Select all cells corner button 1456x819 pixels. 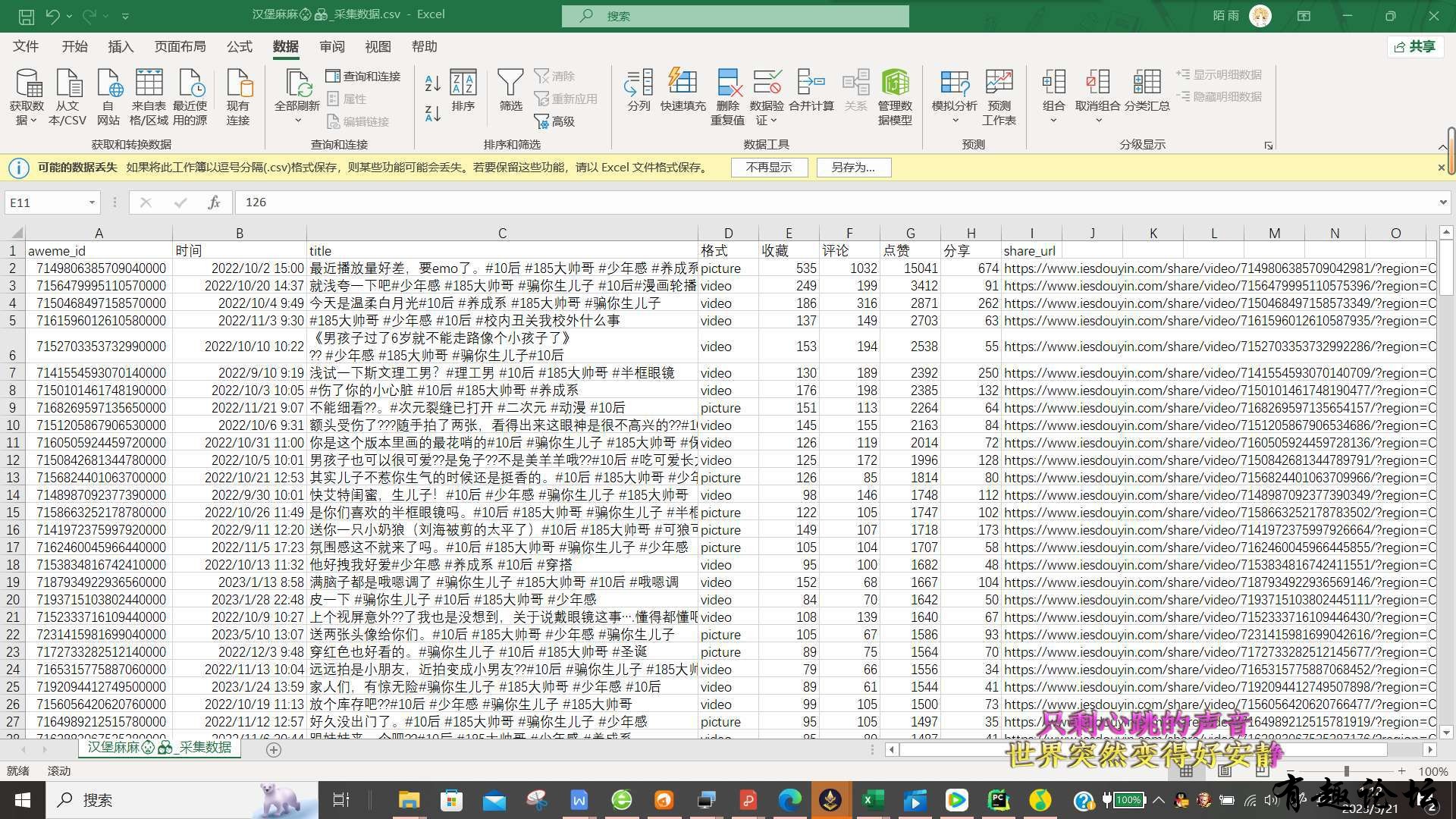14,233
